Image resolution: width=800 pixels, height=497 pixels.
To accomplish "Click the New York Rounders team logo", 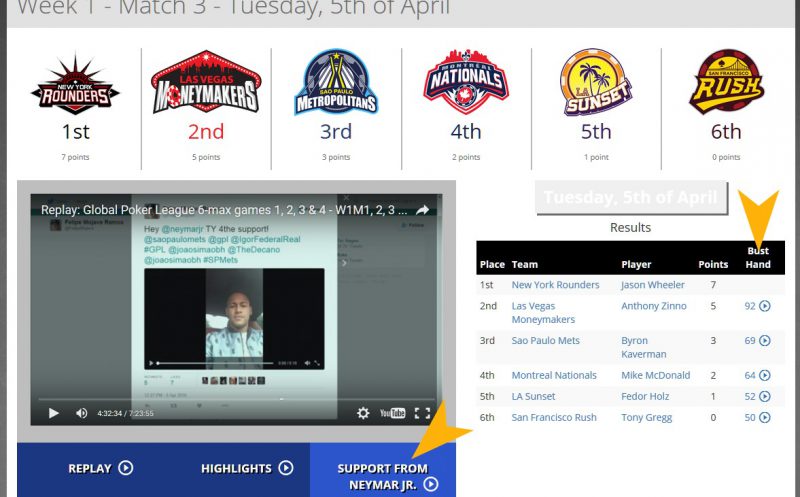I will tap(76, 85).
